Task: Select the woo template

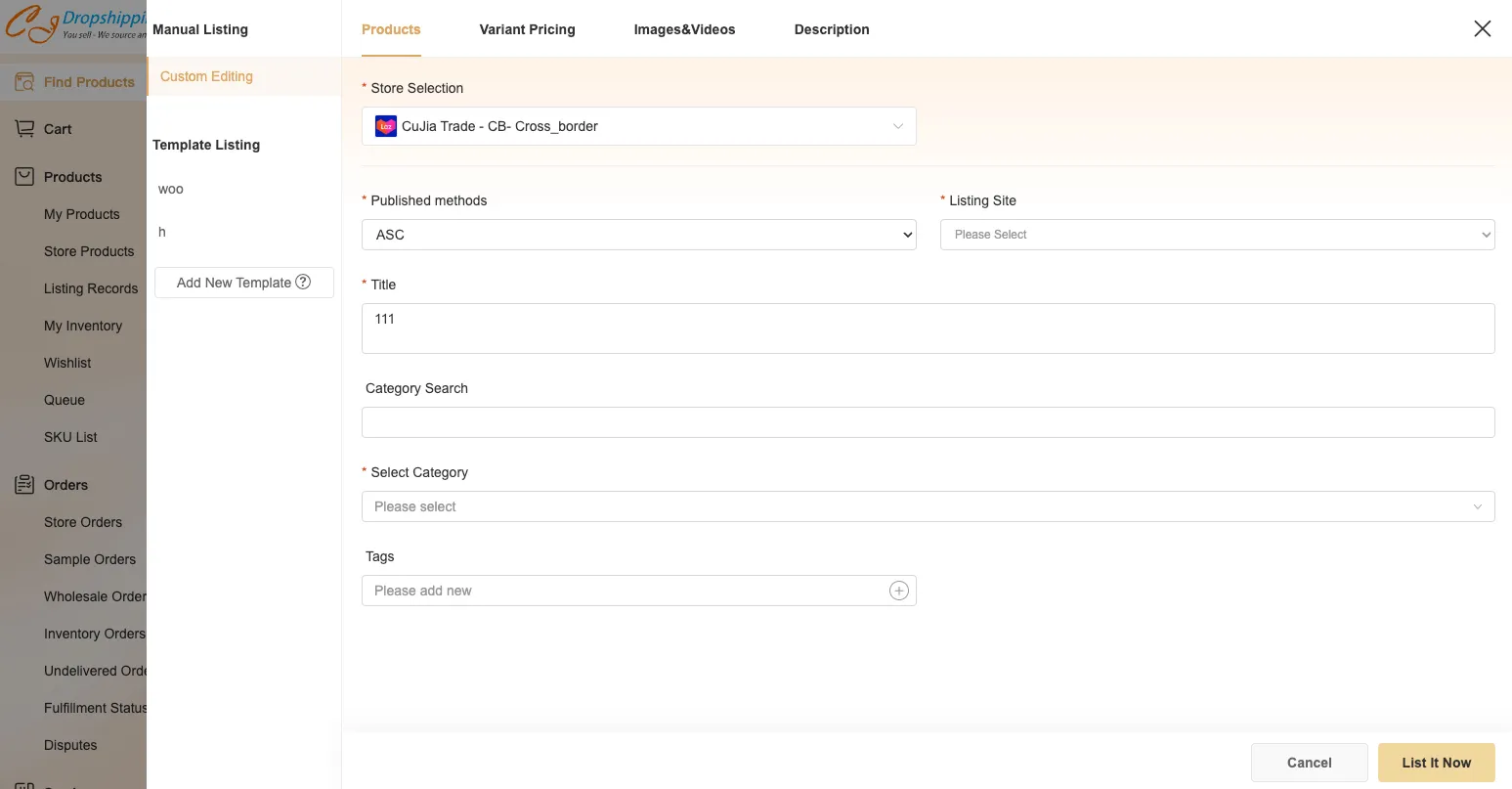Action: (x=171, y=189)
